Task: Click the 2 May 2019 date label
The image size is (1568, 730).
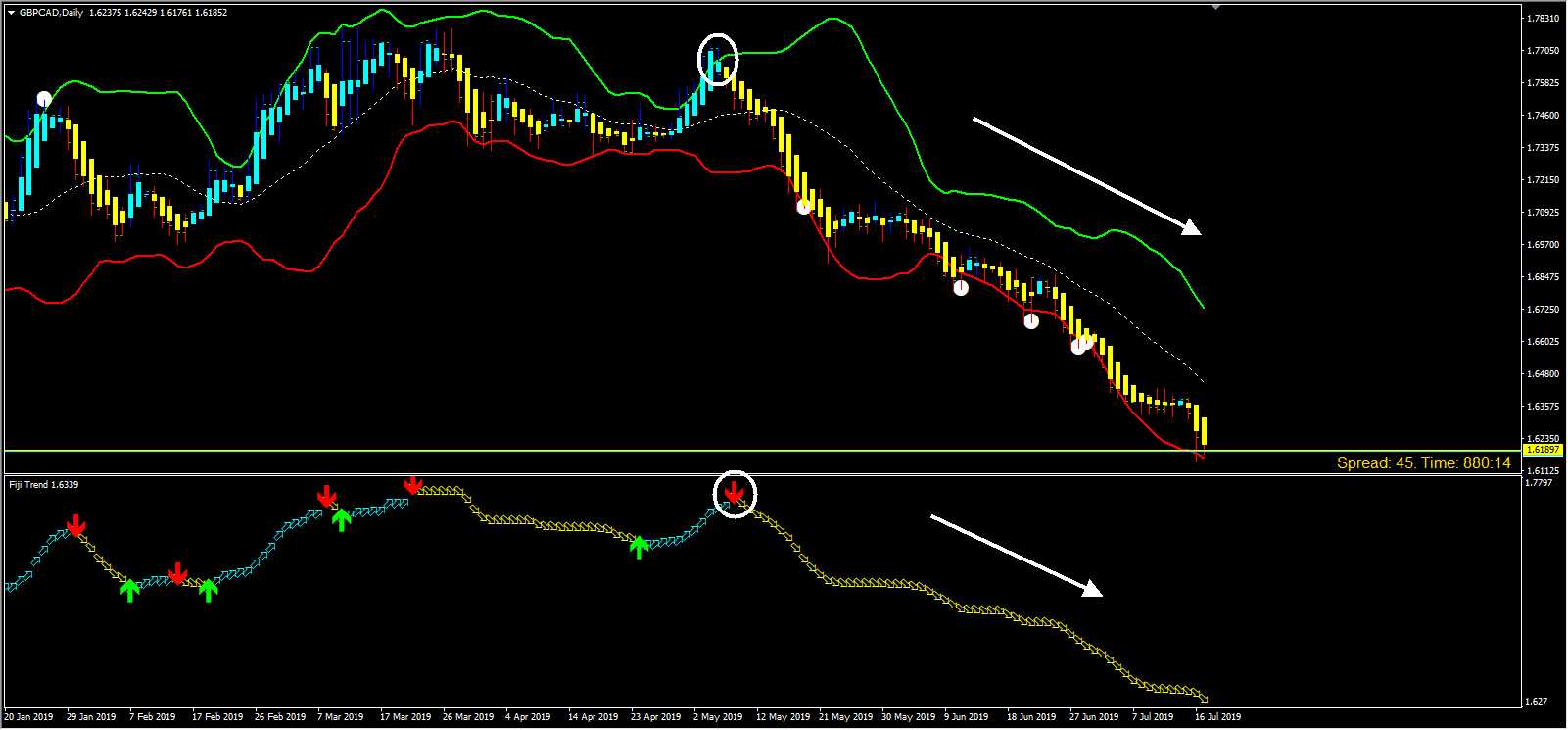Action: (718, 717)
